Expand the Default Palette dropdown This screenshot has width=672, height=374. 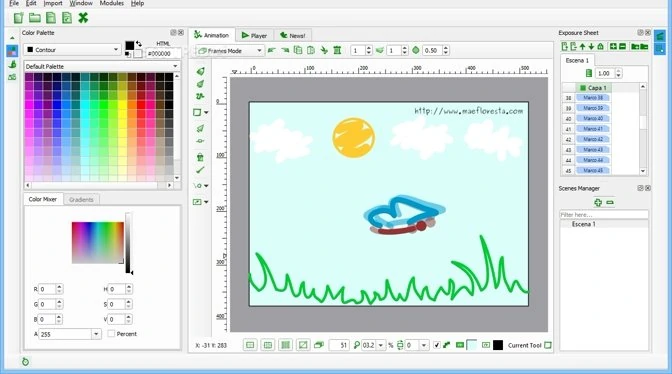102,66
